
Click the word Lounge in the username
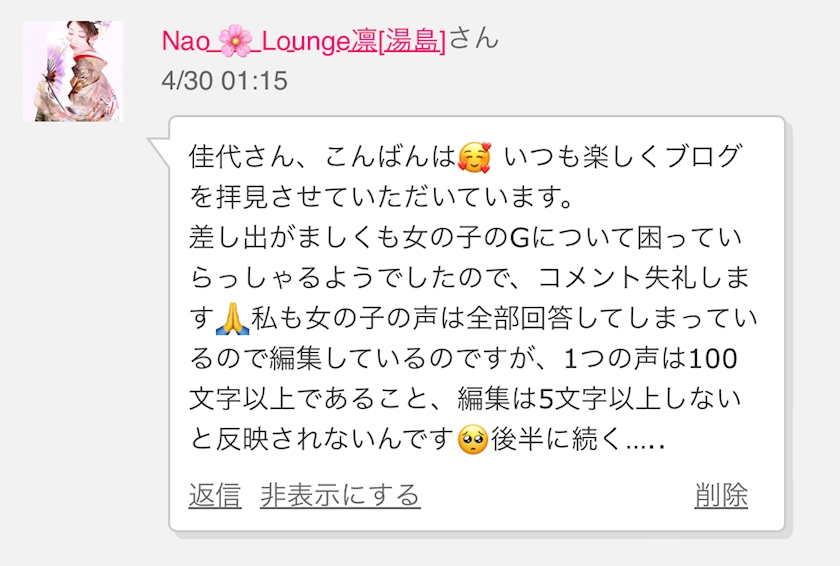pos(305,42)
